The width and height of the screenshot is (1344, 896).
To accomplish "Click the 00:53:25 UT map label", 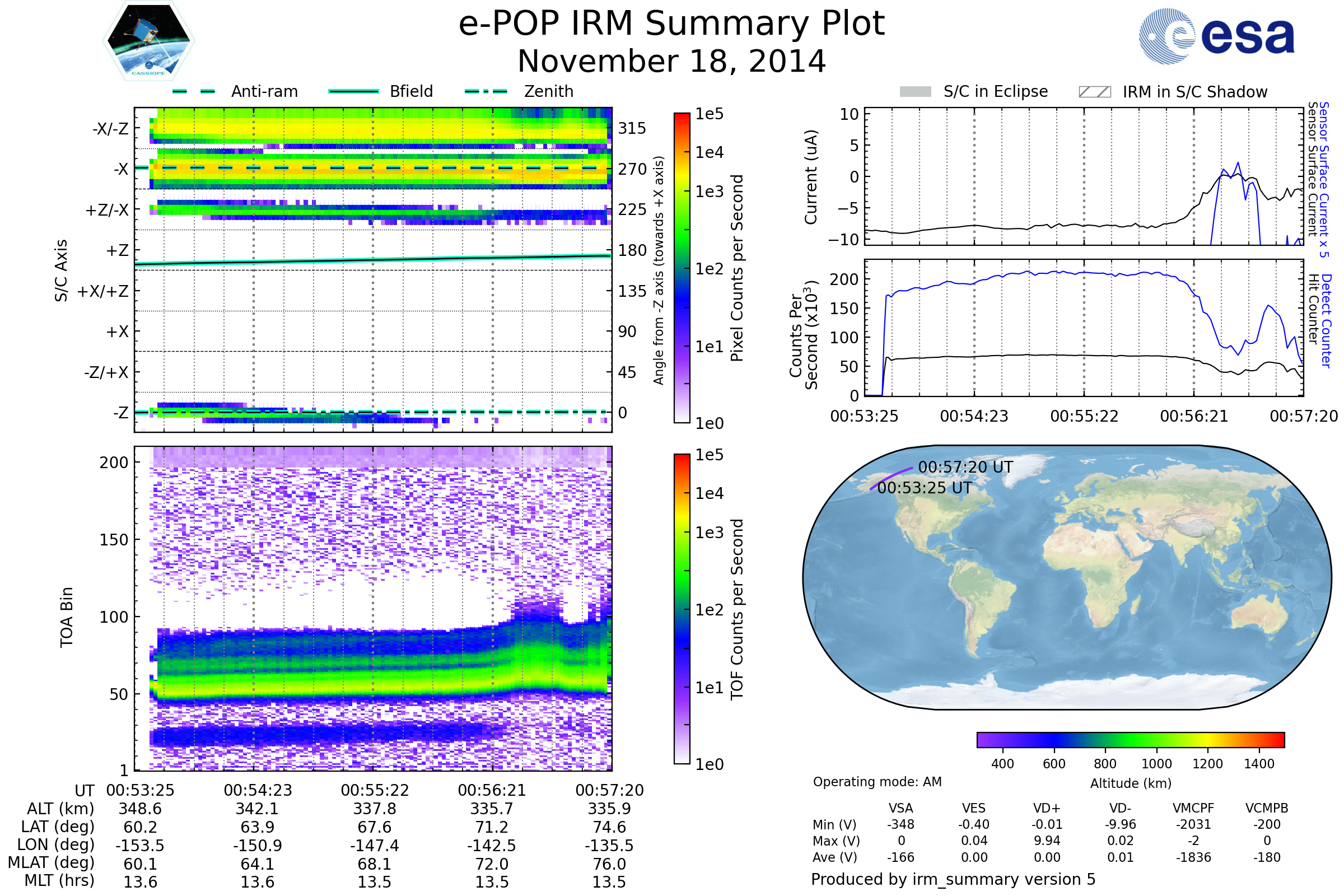I will click(924, 488).
